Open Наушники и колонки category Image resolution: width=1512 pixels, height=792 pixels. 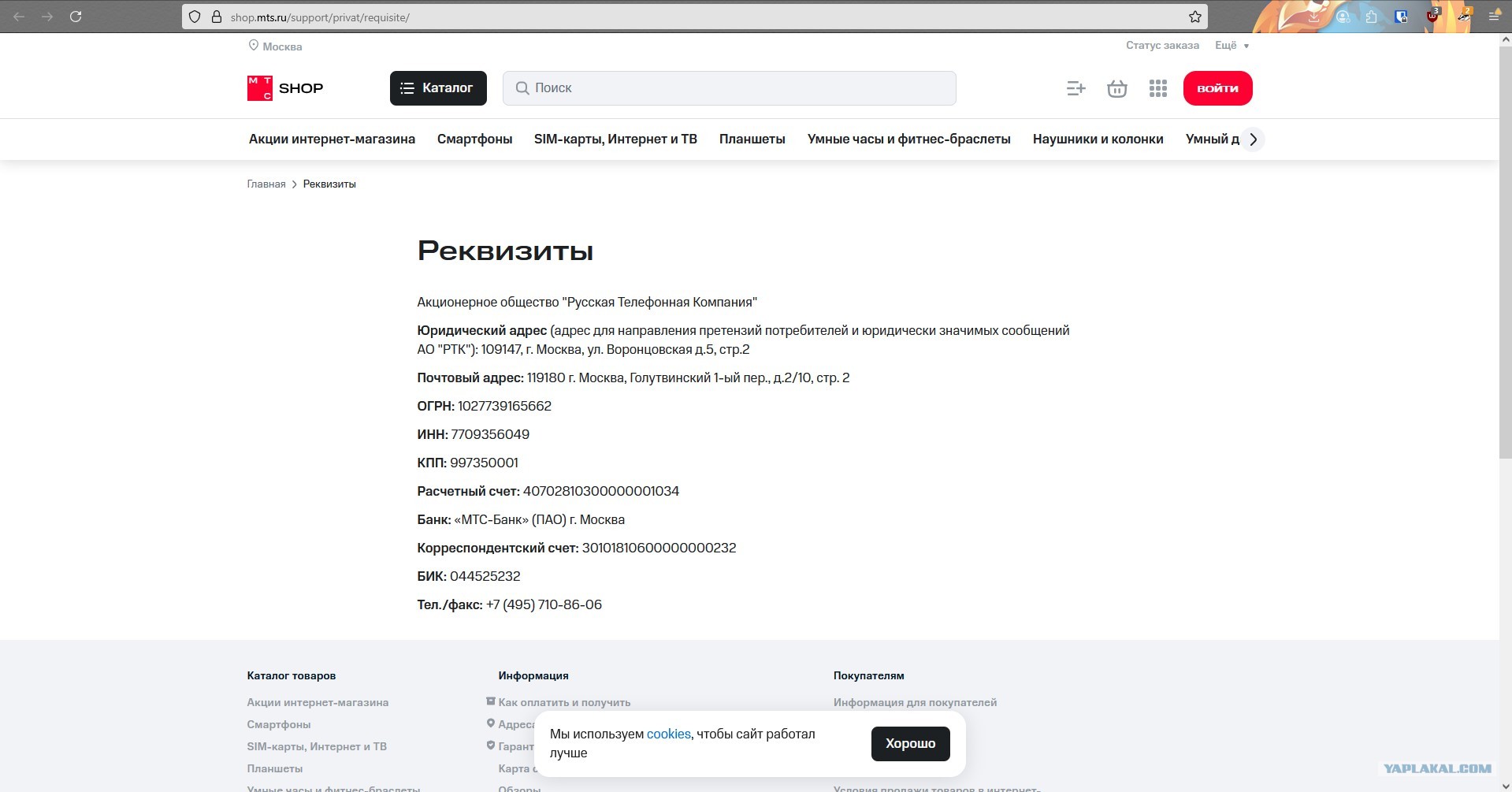pos(1098,139)
